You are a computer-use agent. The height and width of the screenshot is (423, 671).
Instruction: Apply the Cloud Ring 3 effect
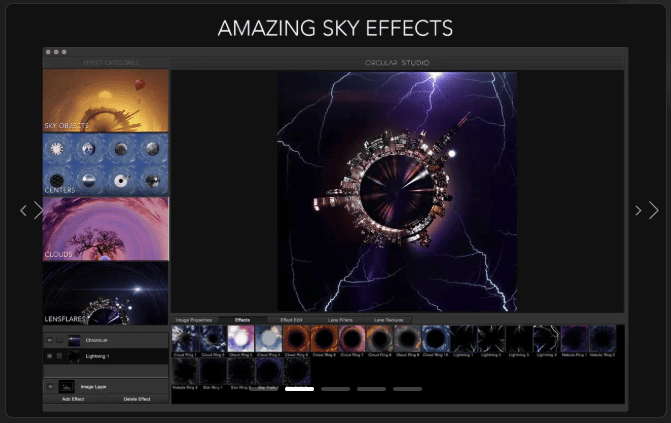(241, 339)
